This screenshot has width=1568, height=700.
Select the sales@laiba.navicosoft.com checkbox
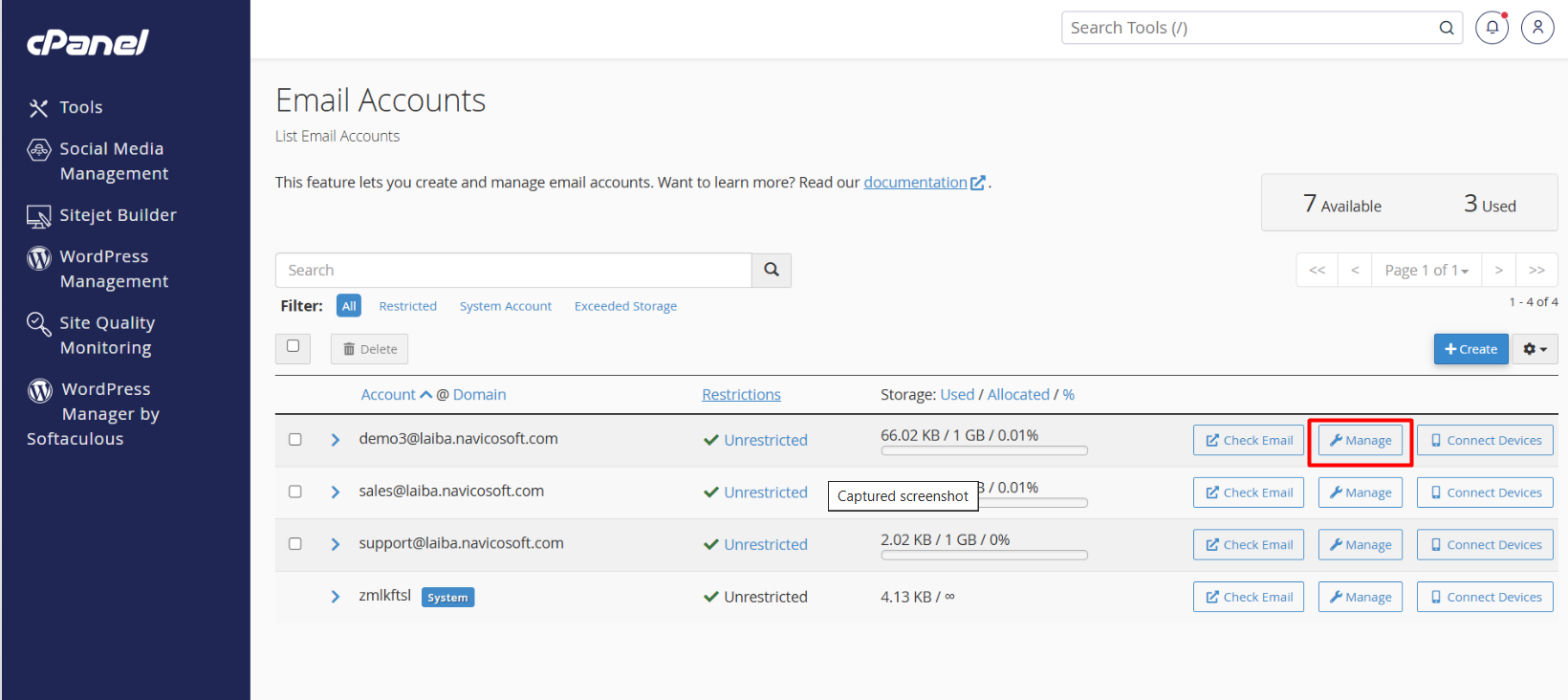point(295,492)
